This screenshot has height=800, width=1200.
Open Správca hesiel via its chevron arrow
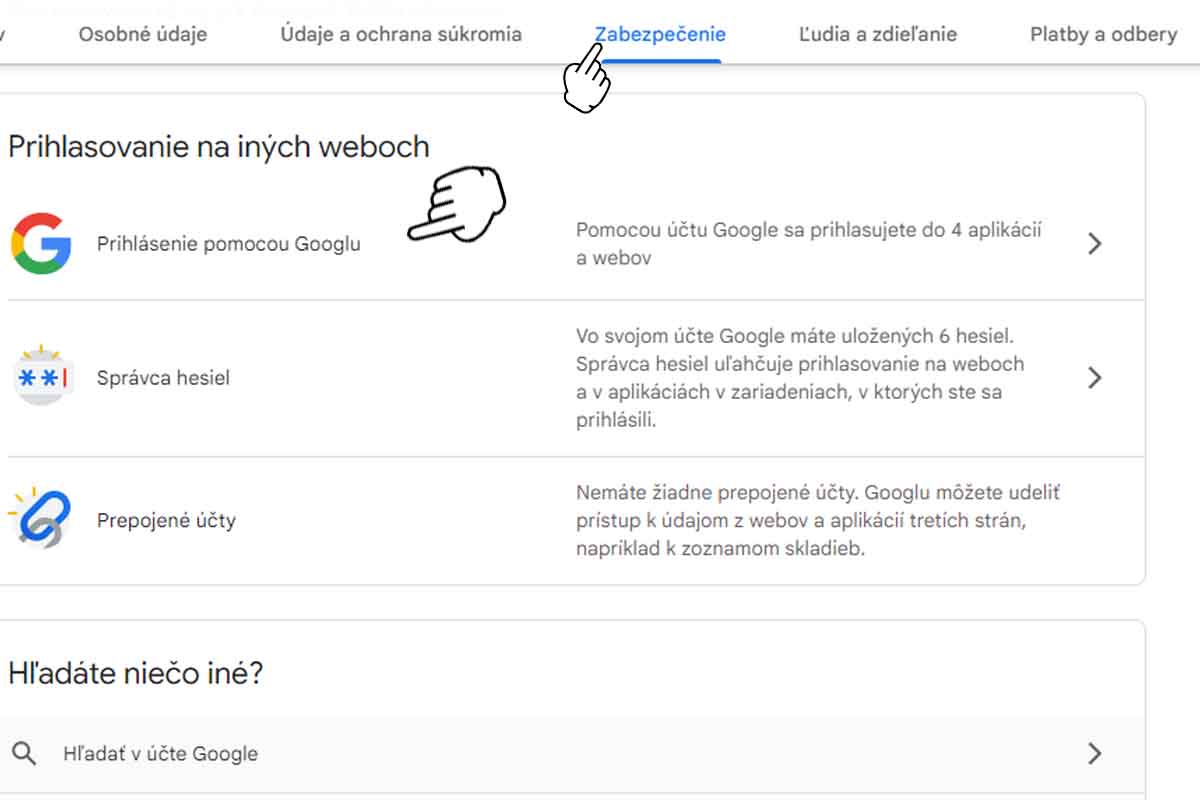tap(1095, 377)
